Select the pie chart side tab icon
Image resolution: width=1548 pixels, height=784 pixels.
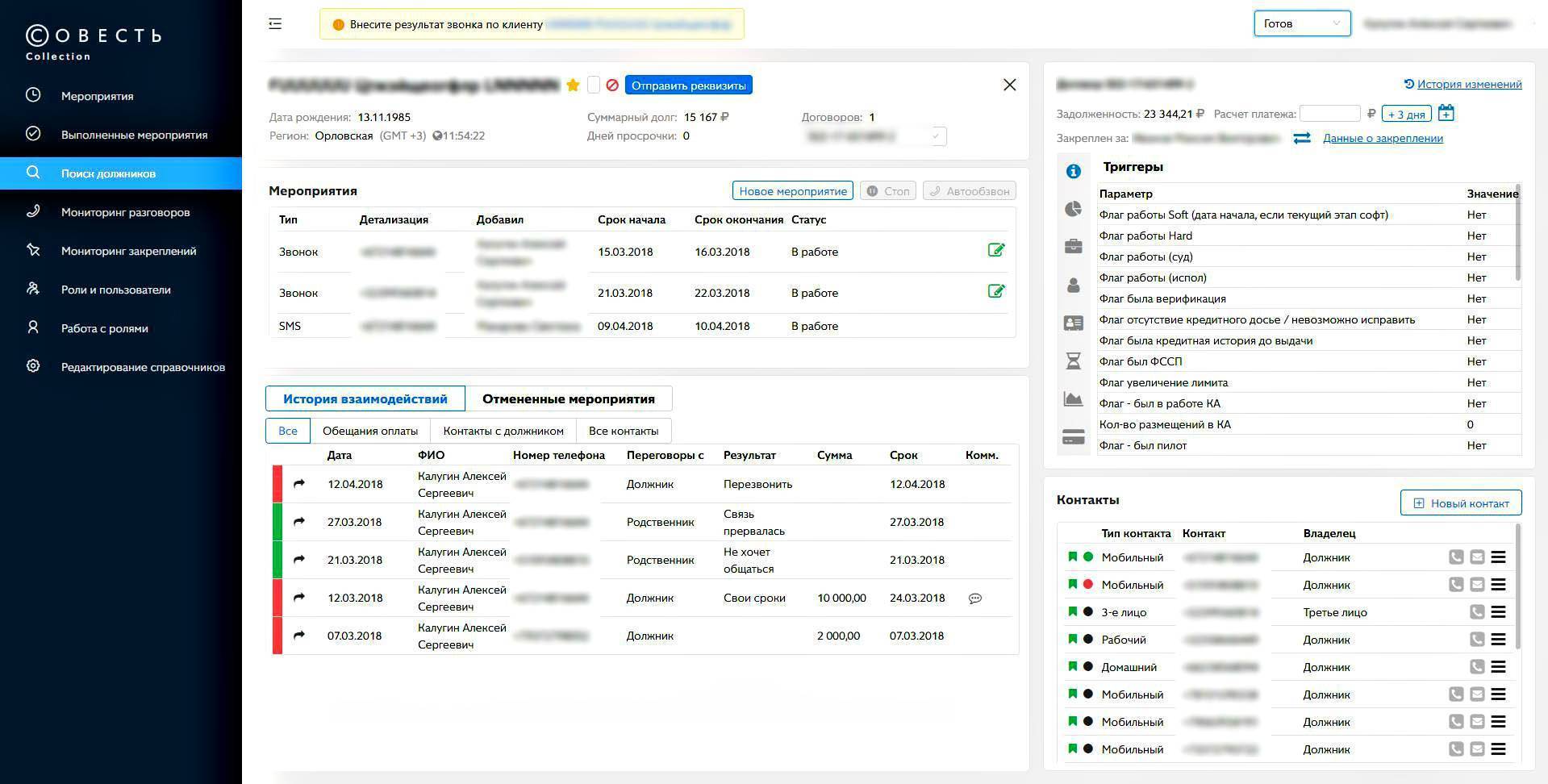(1074, 209)
